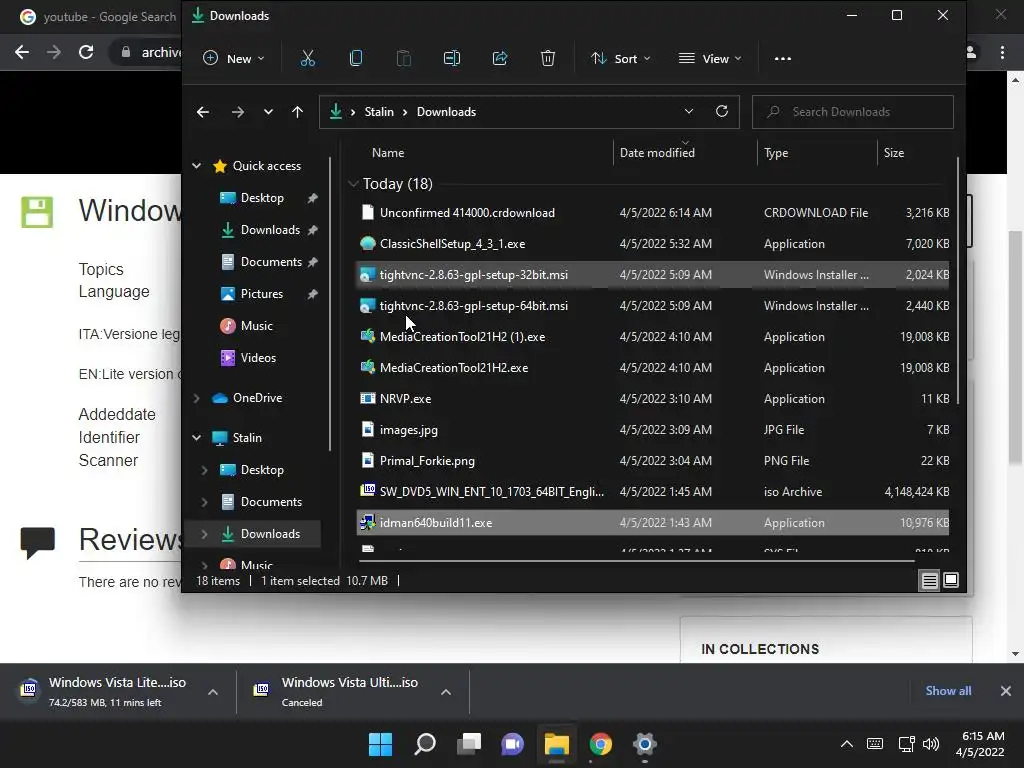
Task: Click the Delete trash can icon
Action: pos(548,59)
